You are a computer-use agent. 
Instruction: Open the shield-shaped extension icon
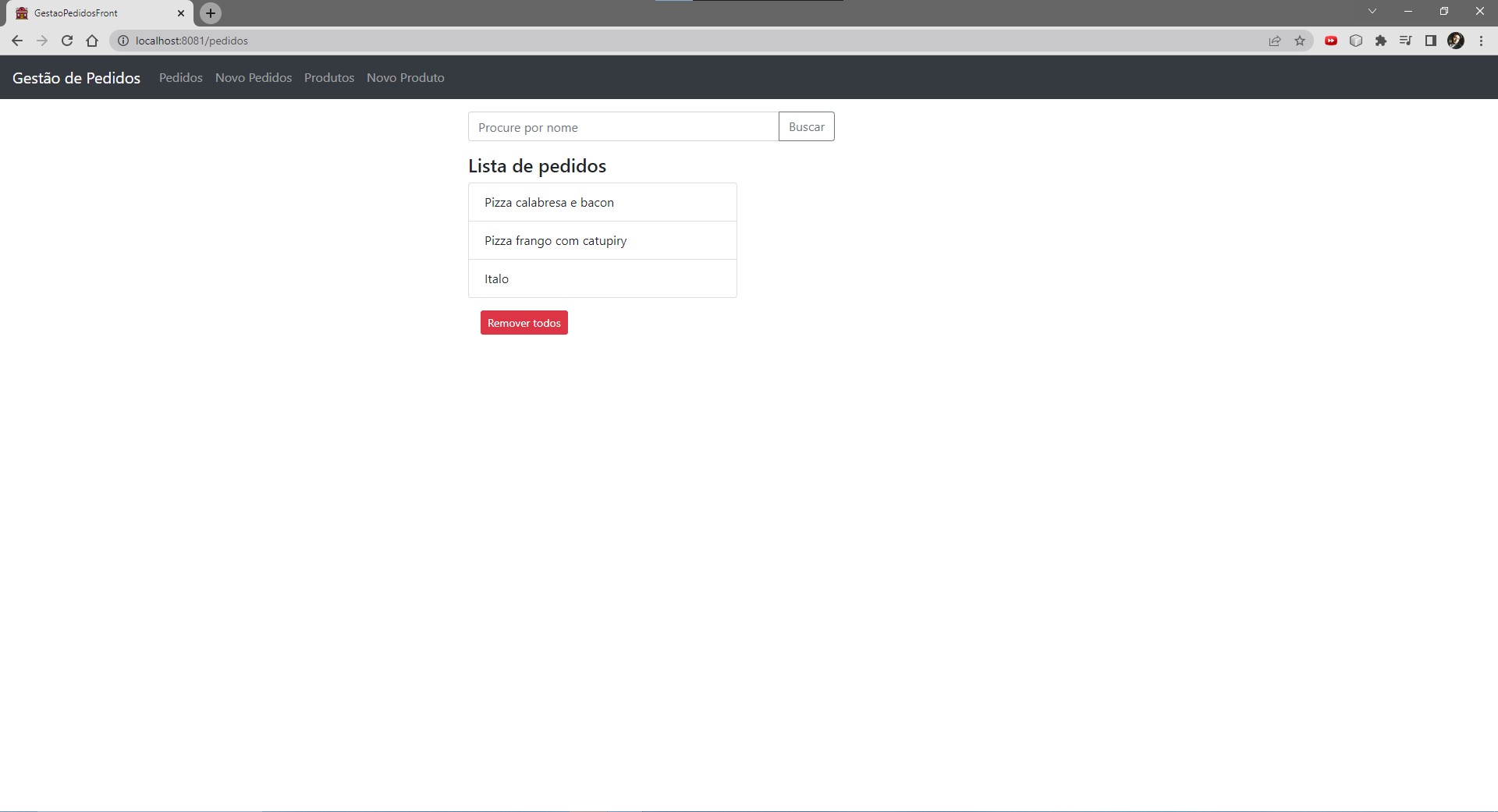click(x=1356, y=40)
